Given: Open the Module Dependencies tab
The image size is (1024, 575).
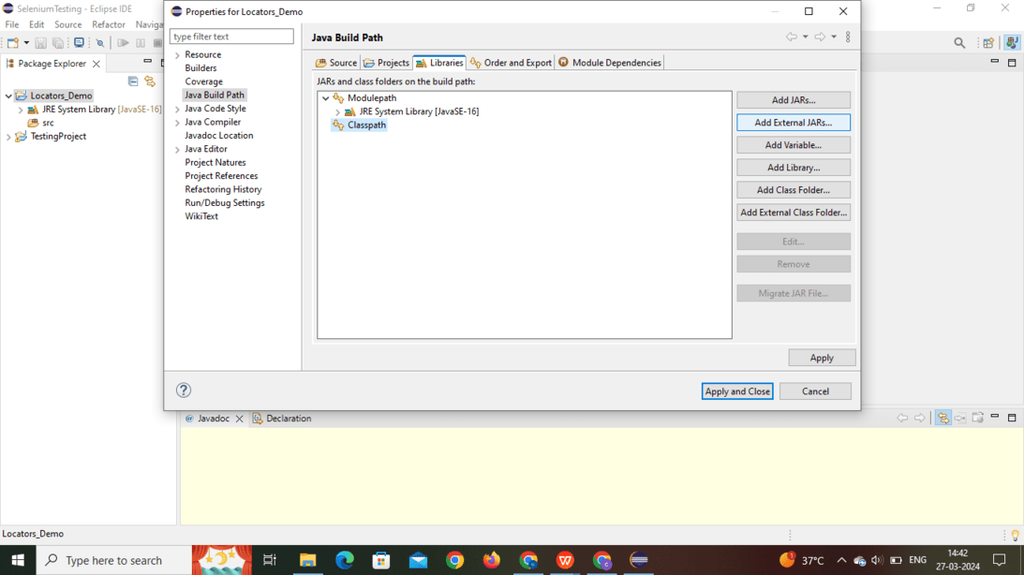Looking at the screenshot, I should (x=609, y=63).
